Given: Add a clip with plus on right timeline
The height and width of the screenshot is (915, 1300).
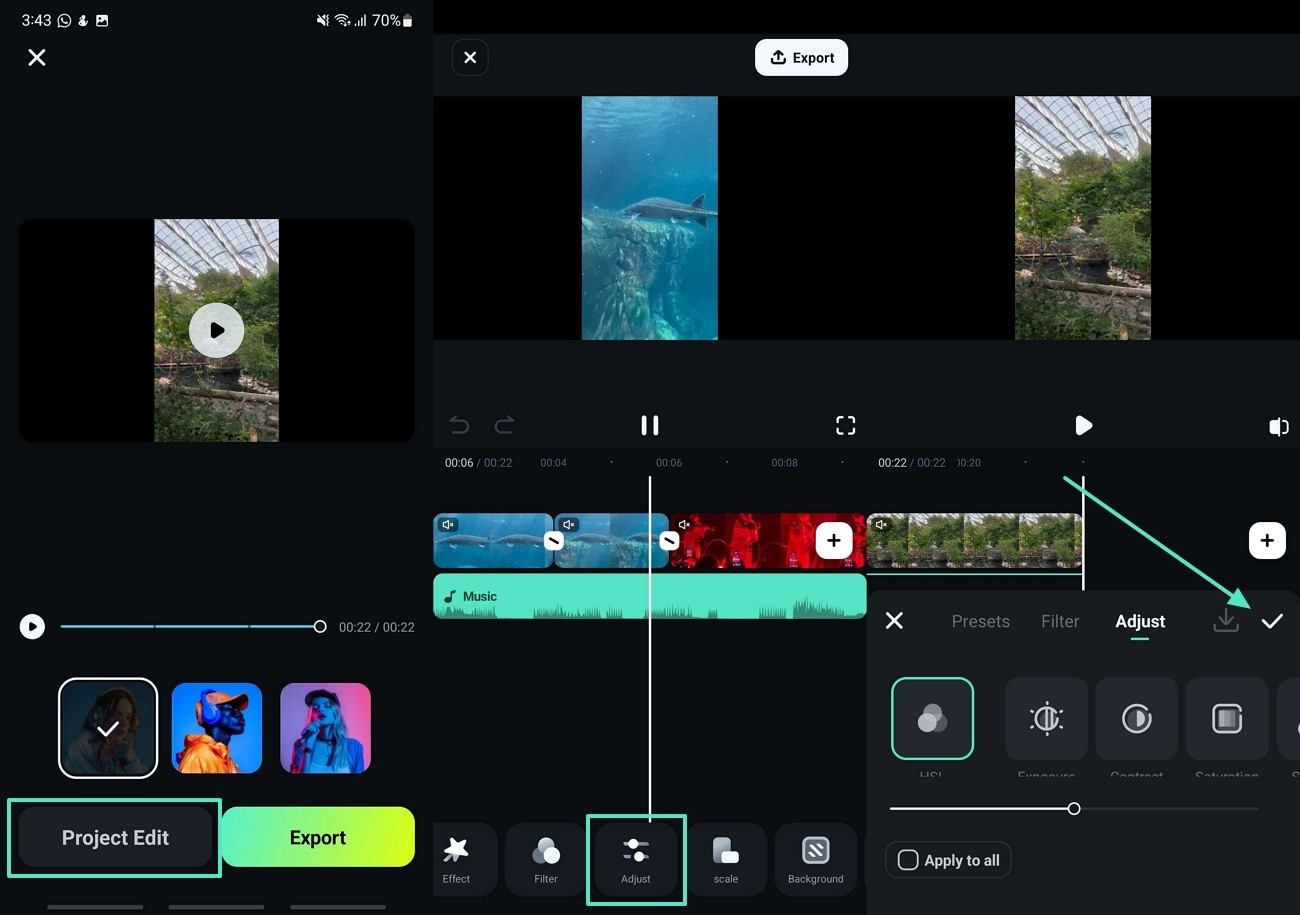Looking at the screenshot, I should [1266, 540].
